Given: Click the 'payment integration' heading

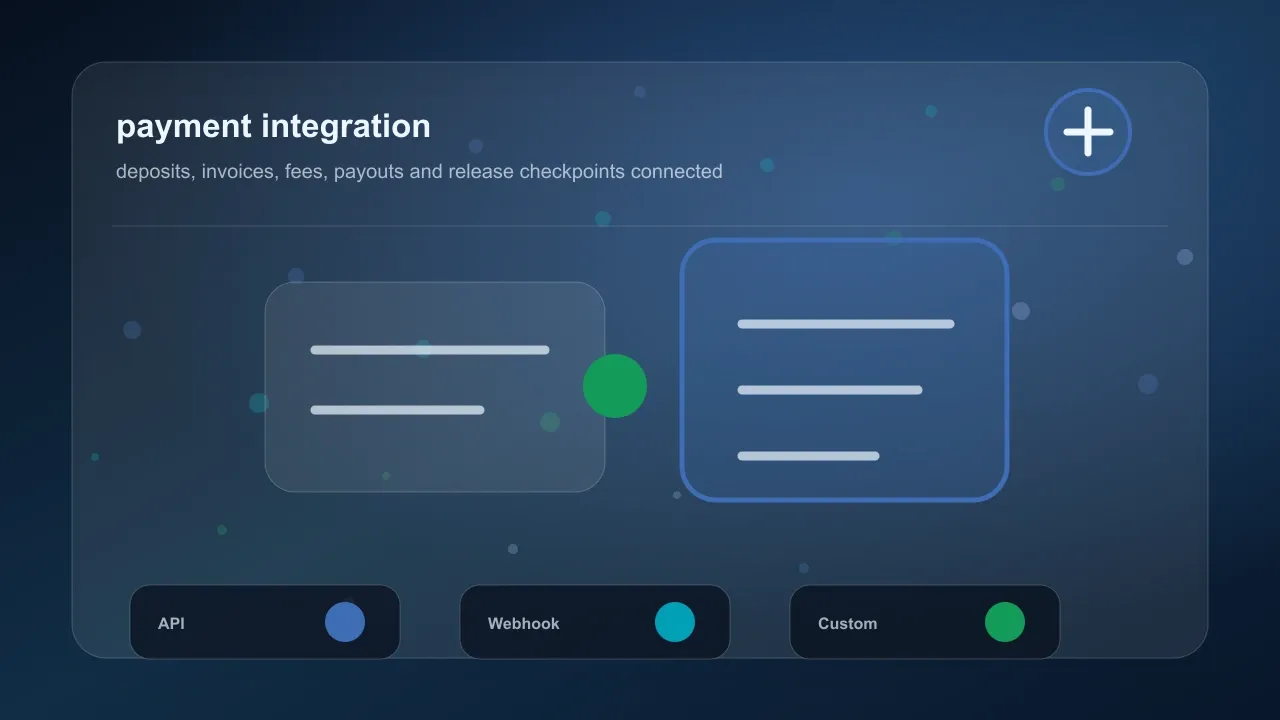Looking at the screenshot, I should pyautogui.click(x=273, y=127).
